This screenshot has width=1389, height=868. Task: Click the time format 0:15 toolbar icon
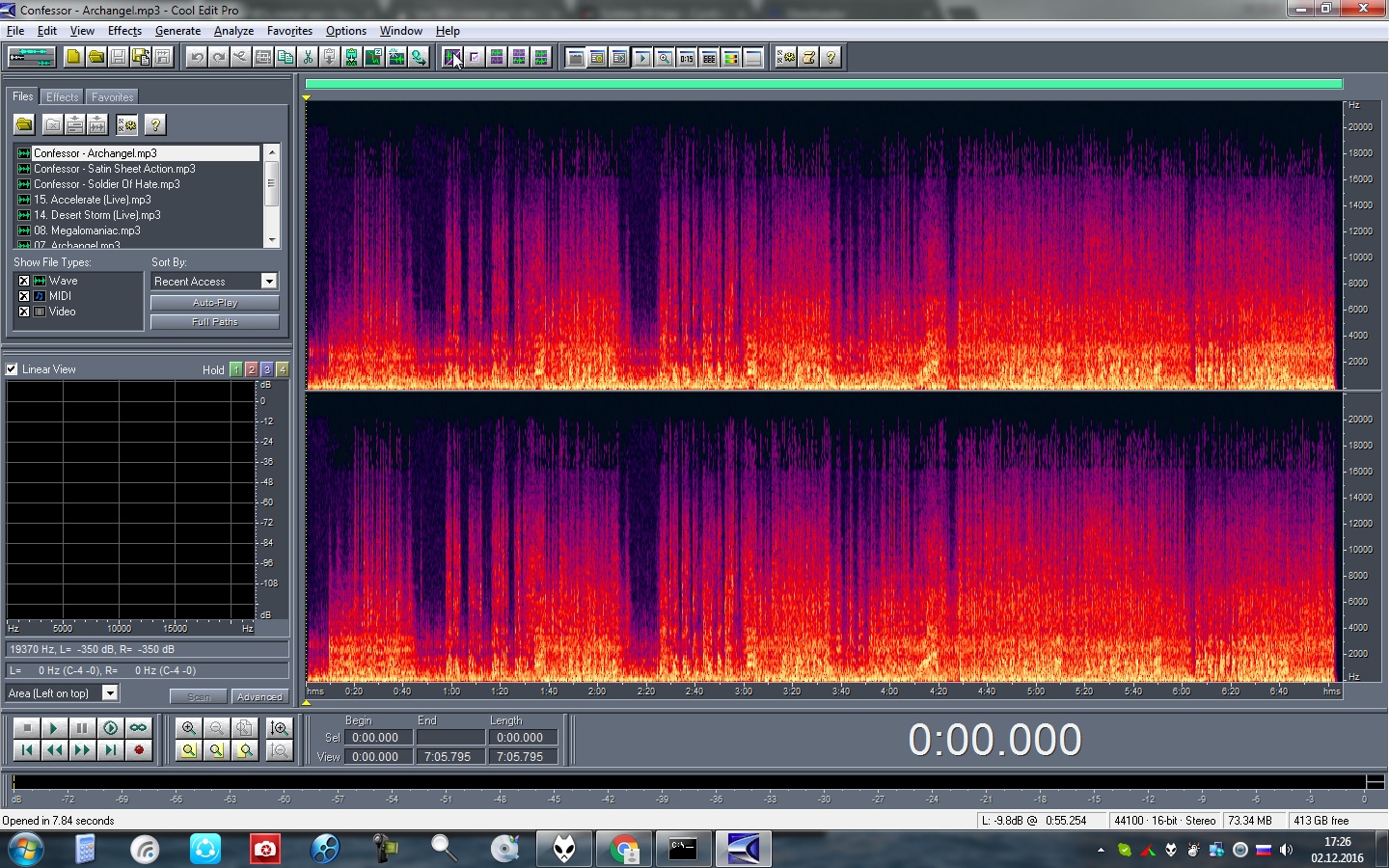pyautogui.click(x=687, y=57)
